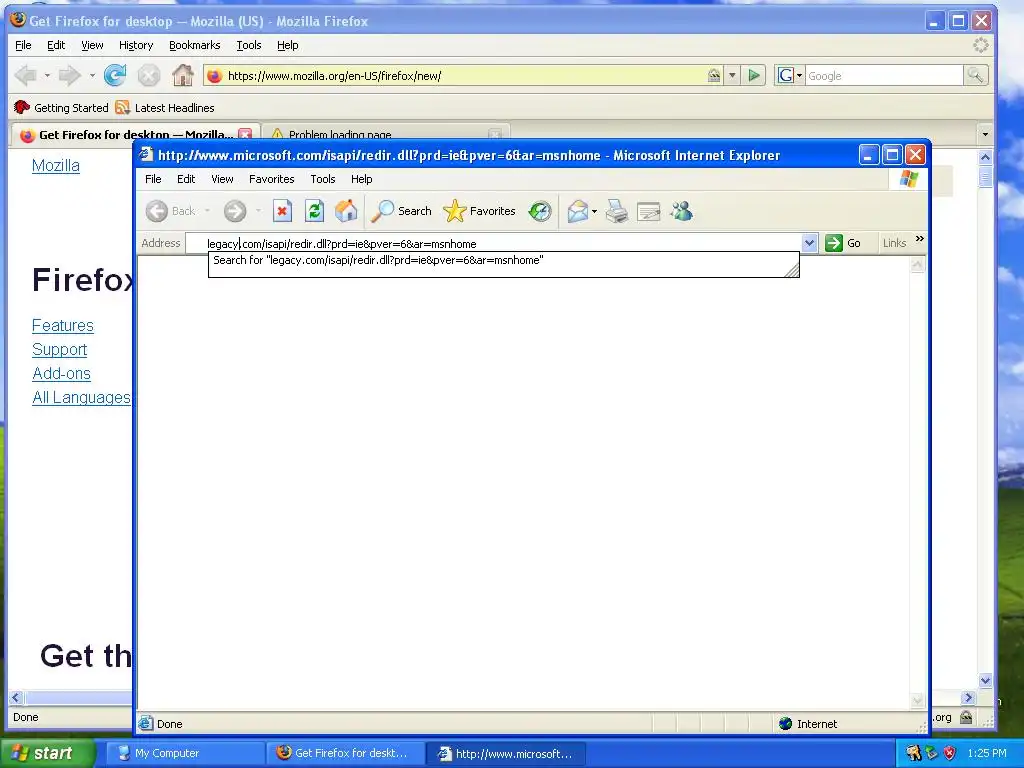
Task: Click the Internet Explorer Search button
Action: coord(402,211)
